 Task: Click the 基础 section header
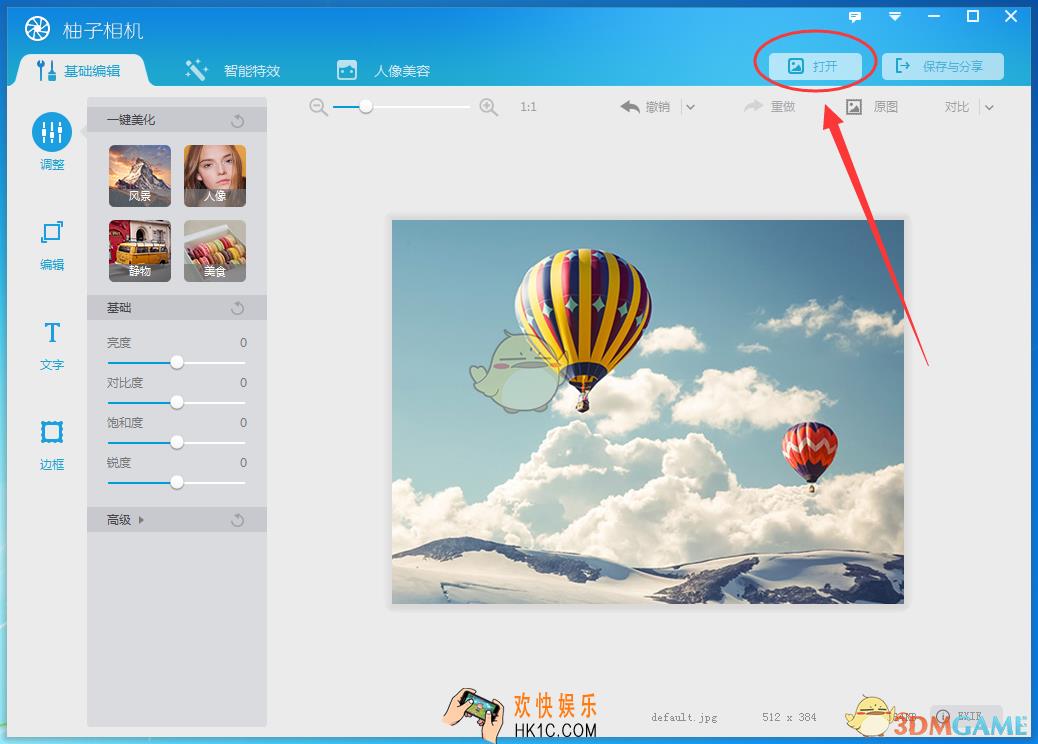tap(177, 308)
